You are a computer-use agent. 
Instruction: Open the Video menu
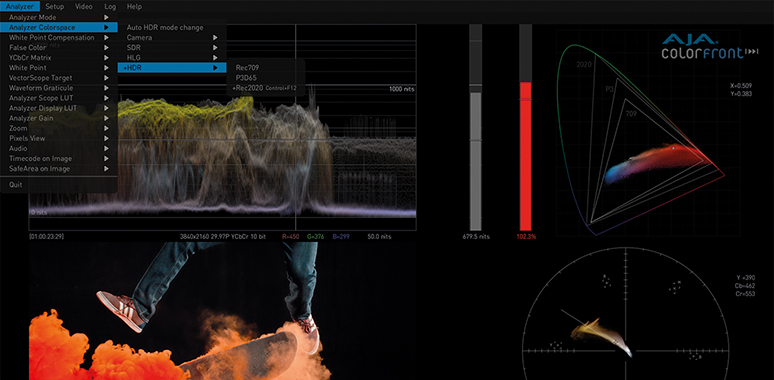(83, 6)
